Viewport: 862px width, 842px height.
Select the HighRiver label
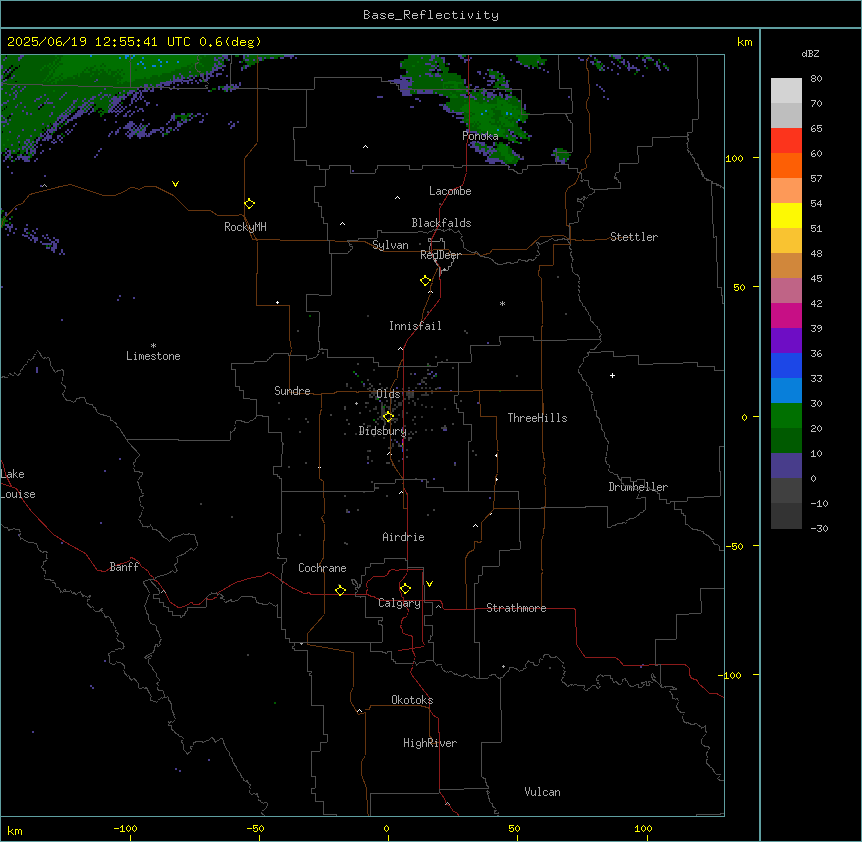(430, 743)
